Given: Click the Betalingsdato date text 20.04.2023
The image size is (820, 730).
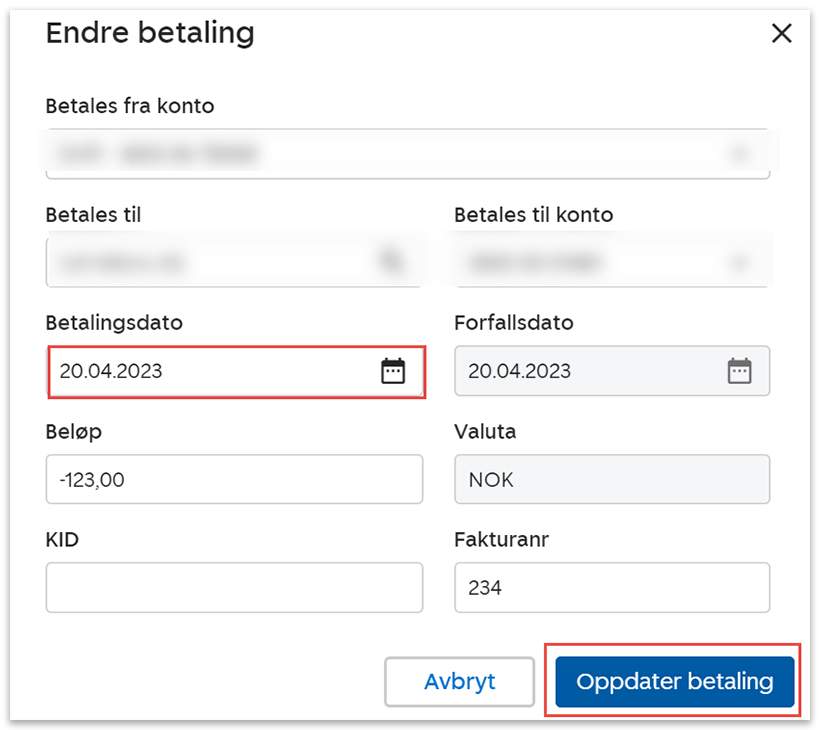Looking at the screenshot, I should [111, 371].
